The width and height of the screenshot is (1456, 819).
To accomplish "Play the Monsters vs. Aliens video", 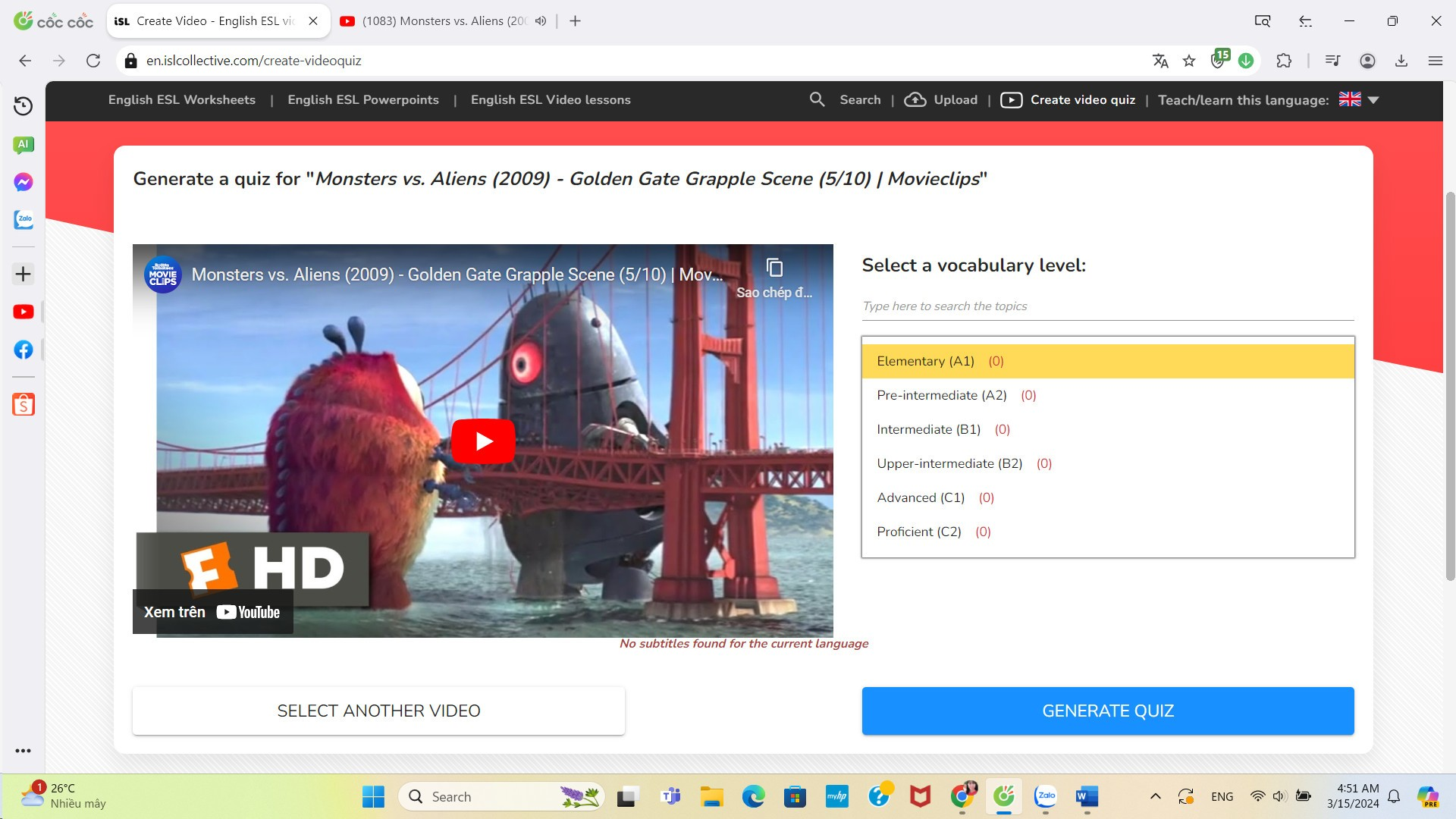I will coord(483,441).
